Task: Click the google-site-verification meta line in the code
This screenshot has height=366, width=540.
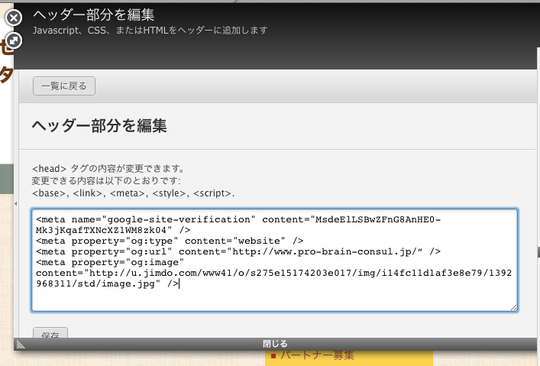Action: click(238, 219)
